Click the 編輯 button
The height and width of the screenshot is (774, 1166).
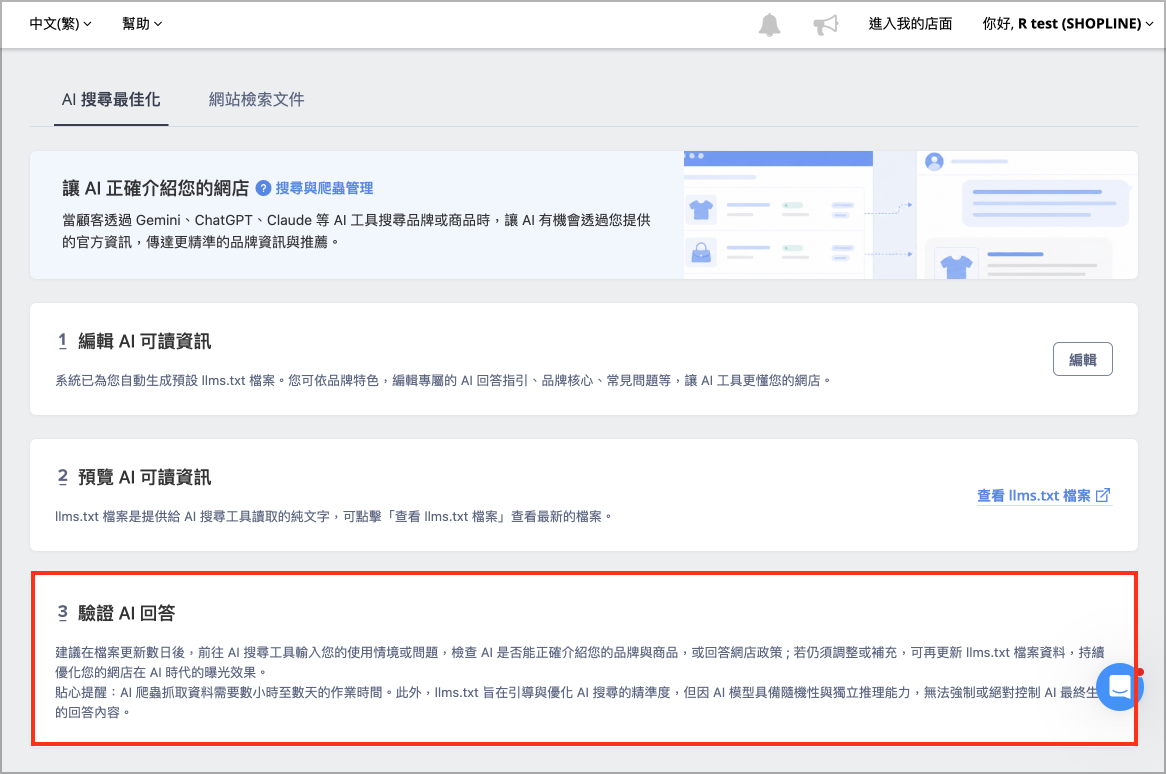(1083, 359)
